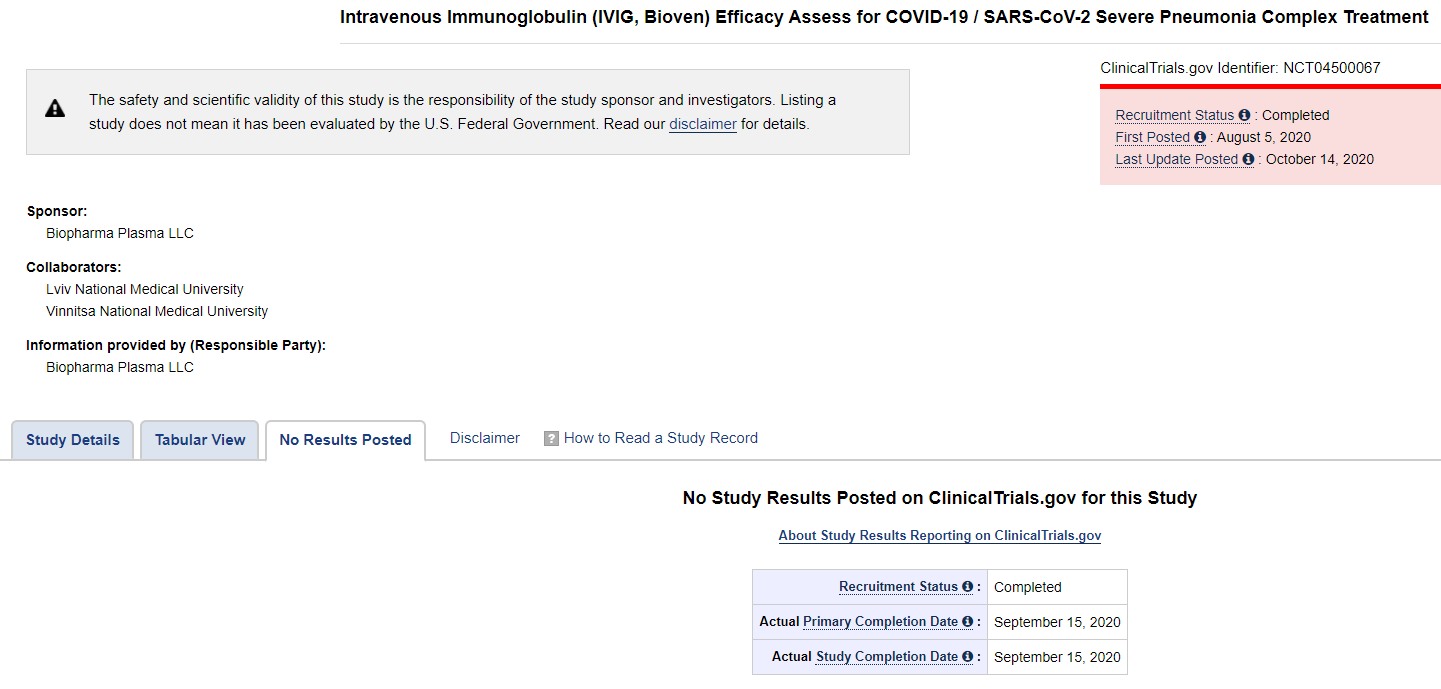Click question mark icon before How to Read
Screen dimensions: 1441x689
(551, 438)
